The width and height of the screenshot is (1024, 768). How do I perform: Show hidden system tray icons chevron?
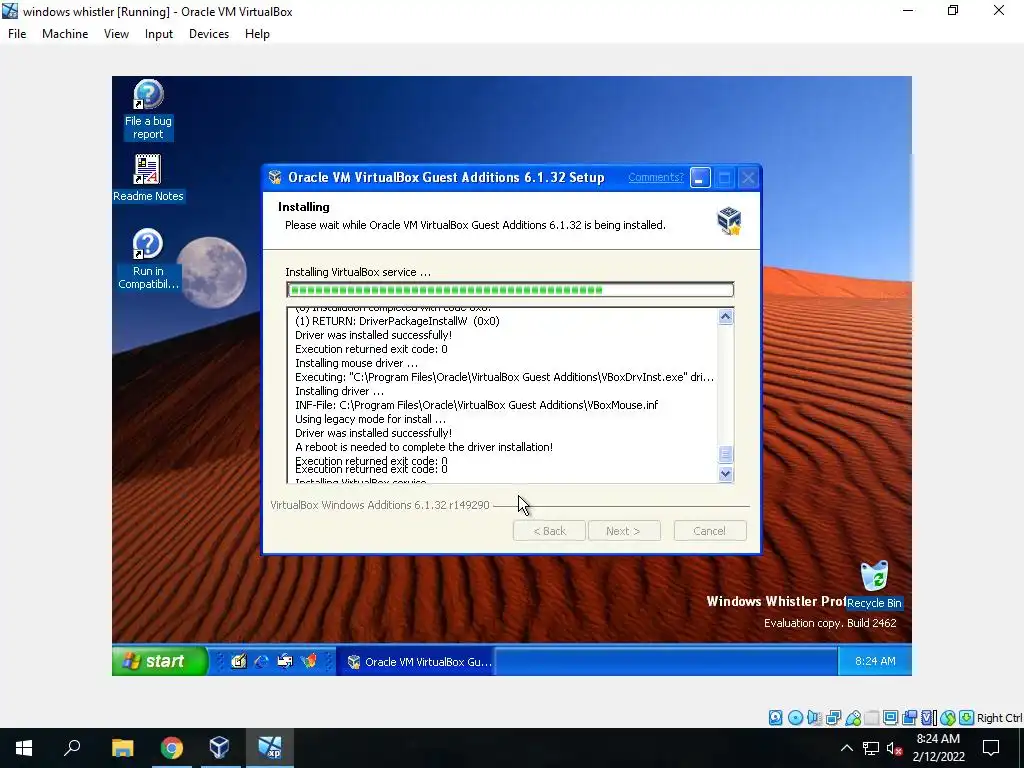coord(846,748)
